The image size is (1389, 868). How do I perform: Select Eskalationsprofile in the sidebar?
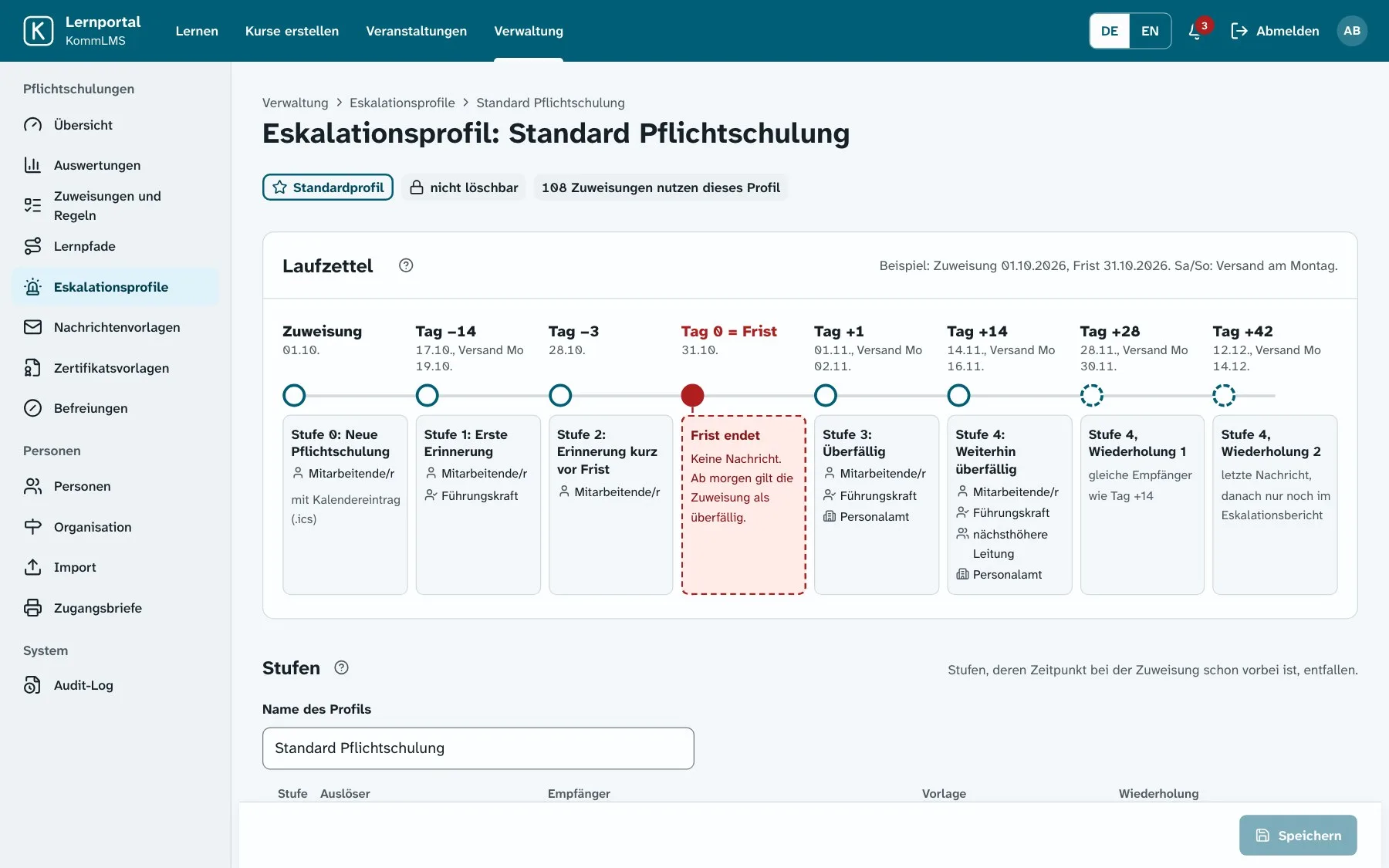click(116, 287)
